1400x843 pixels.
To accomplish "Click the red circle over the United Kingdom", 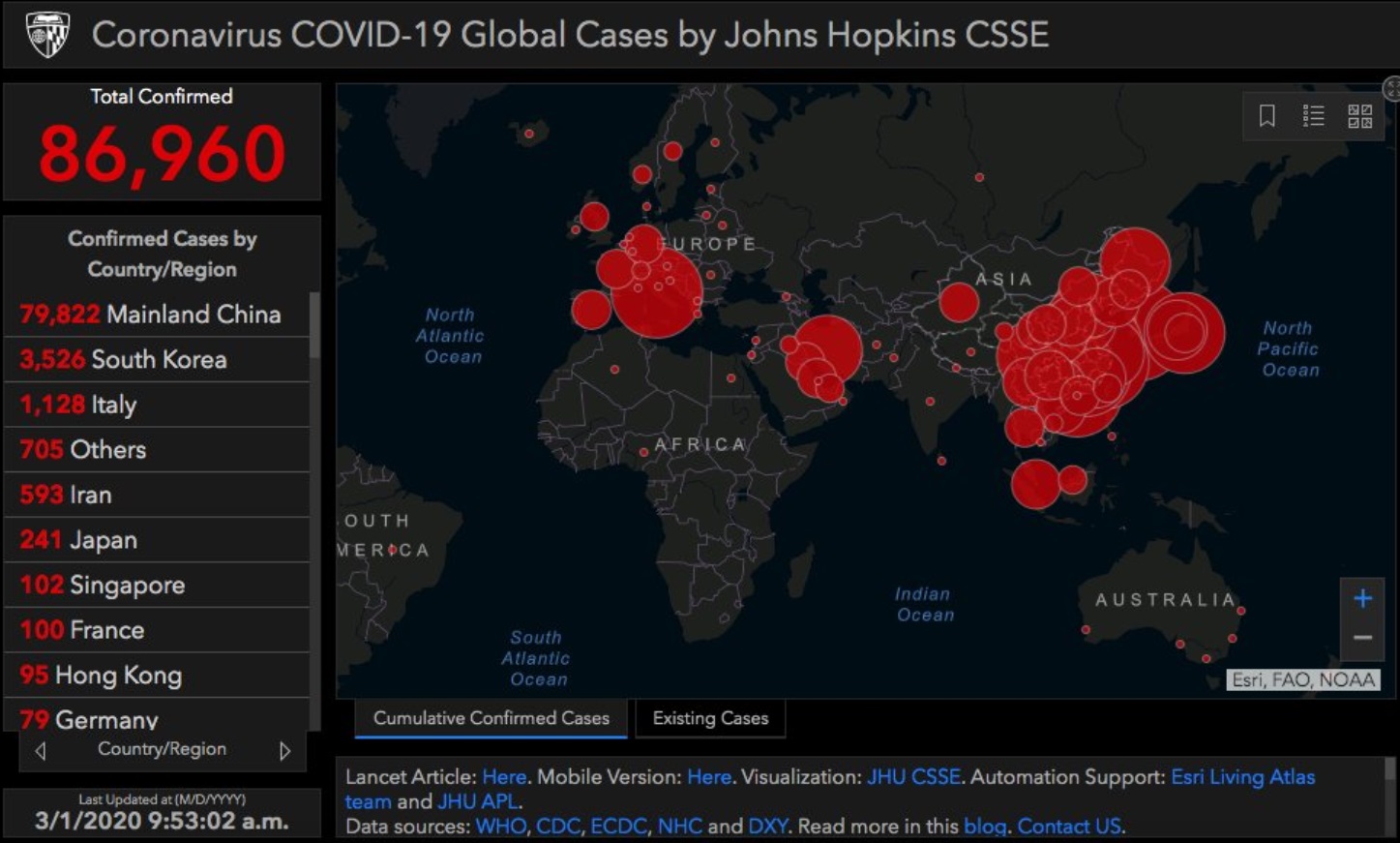I will pyautogui.click(x=594, y=216).
